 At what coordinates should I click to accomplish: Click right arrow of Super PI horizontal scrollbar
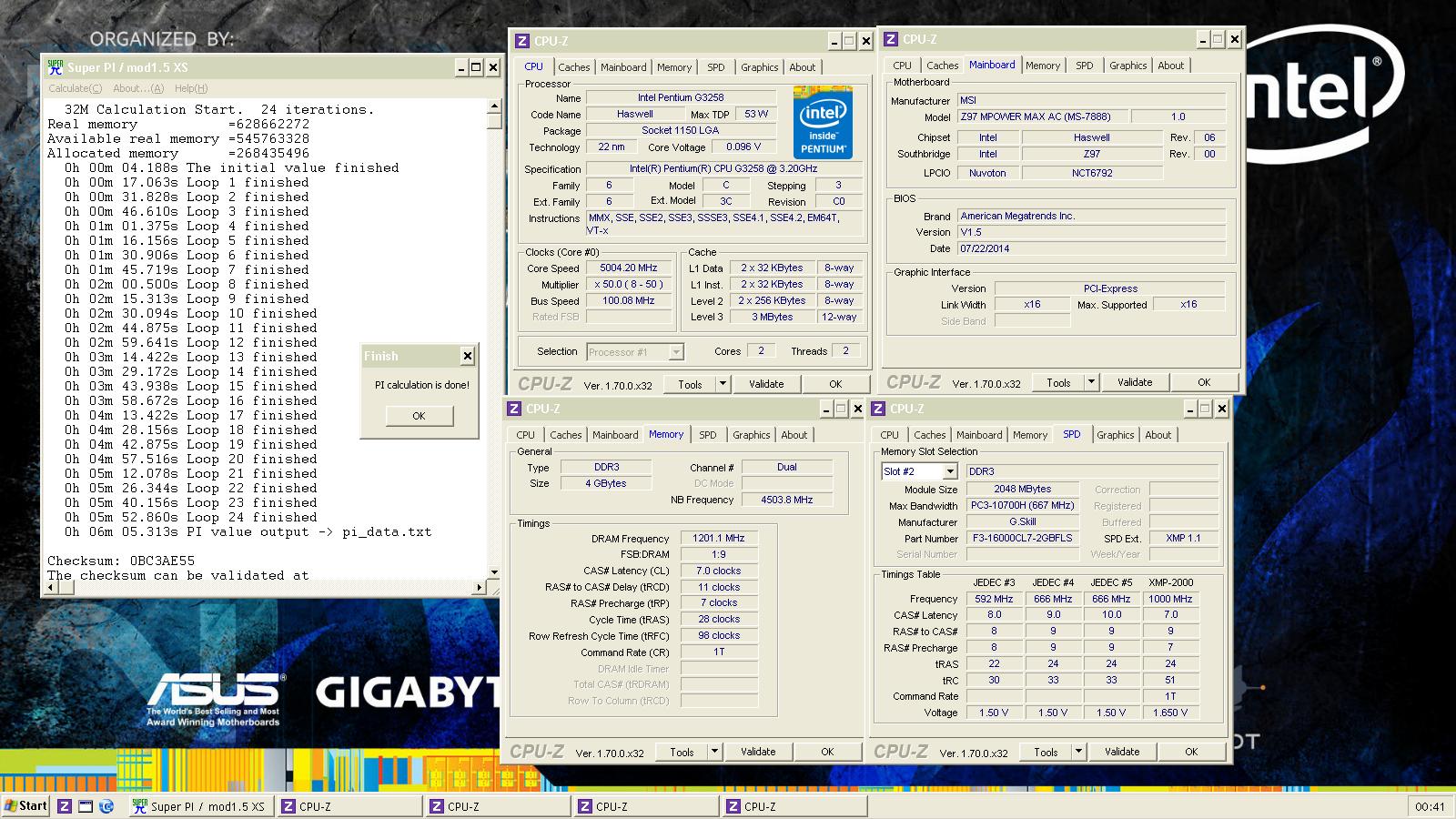pyautogui.click(x=480, y=588)
